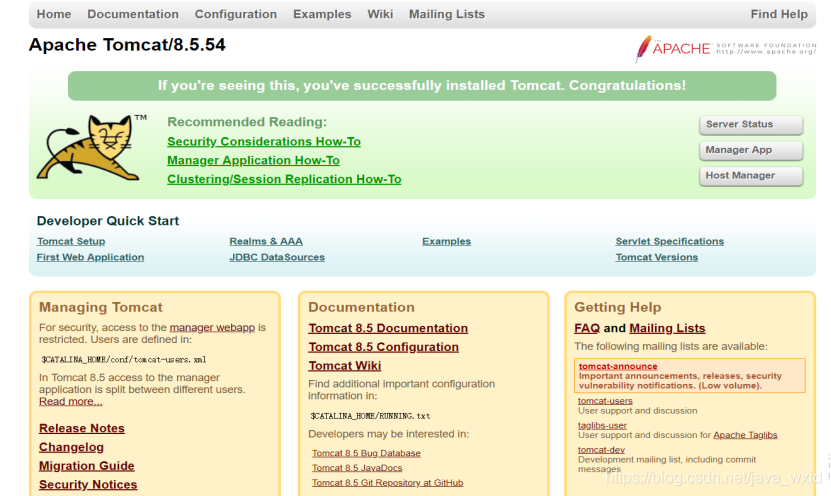Open the tomcat-dev mailing list link

601,450
